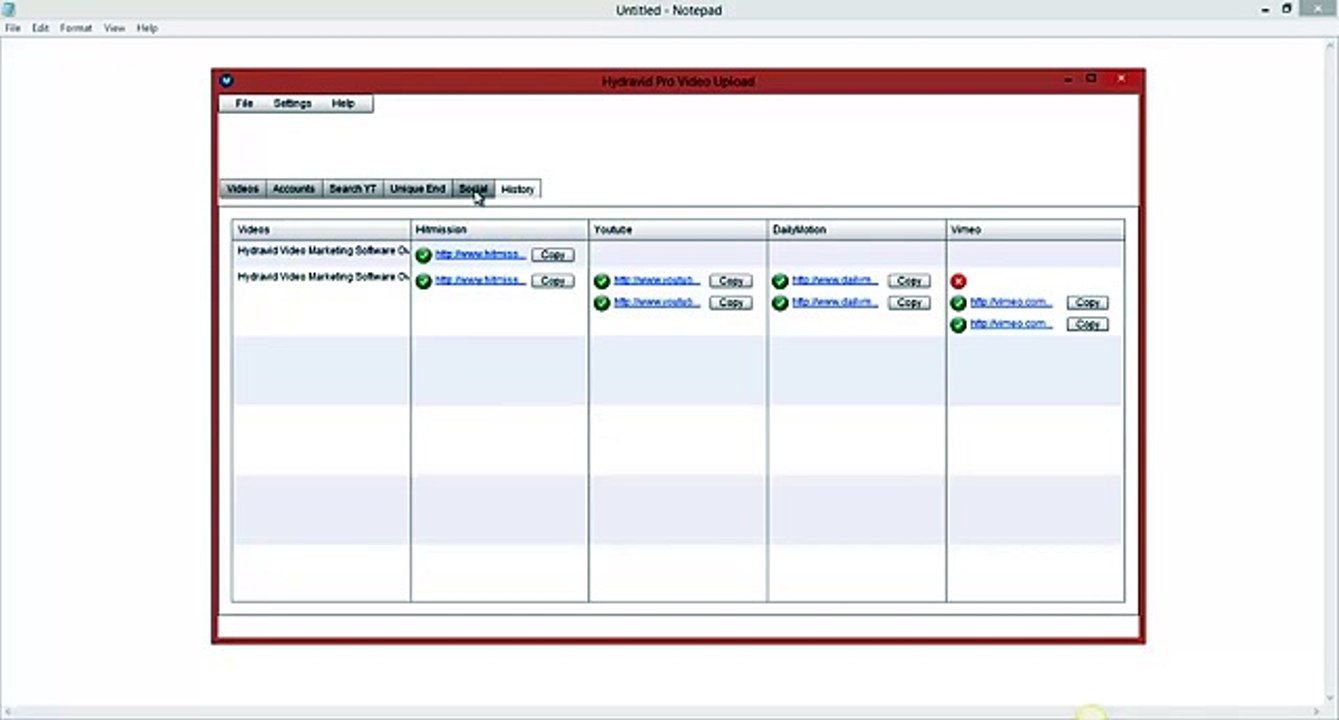Click the Youtube column header
The height and width of the screenshot is (720, 1339).
[x=678, y=230]
